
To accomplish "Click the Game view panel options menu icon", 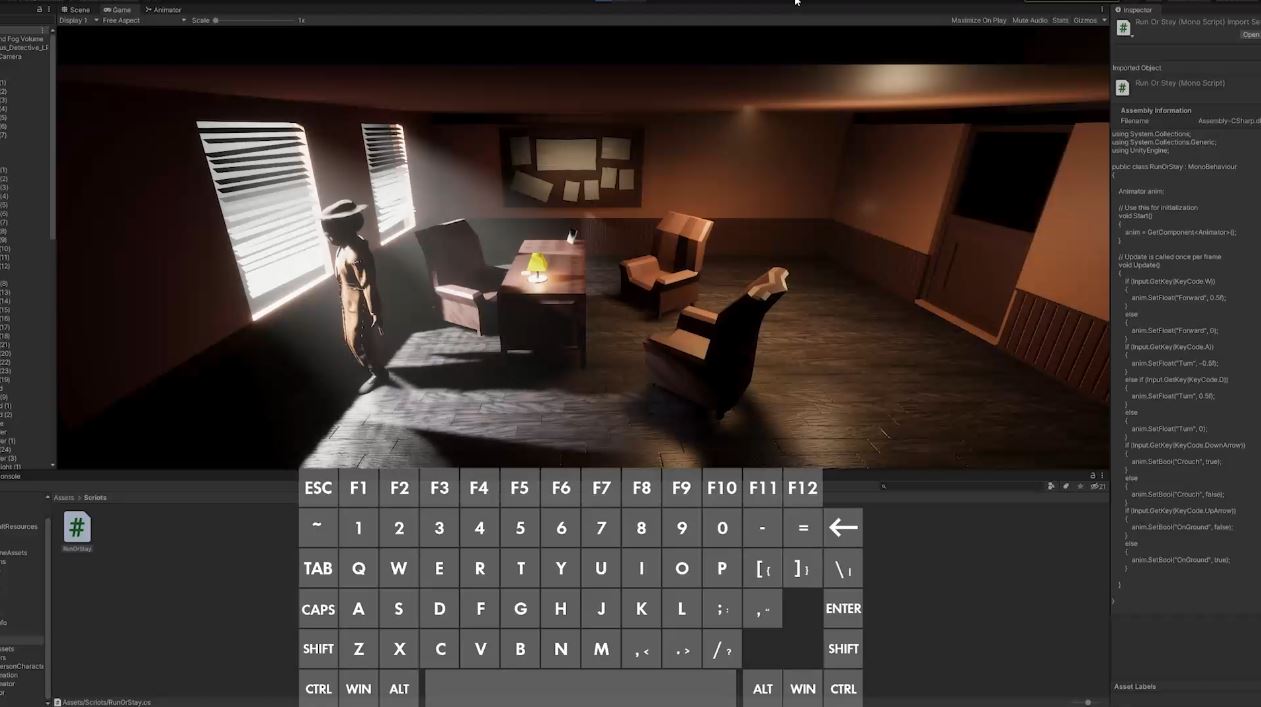I will 1103,9.
